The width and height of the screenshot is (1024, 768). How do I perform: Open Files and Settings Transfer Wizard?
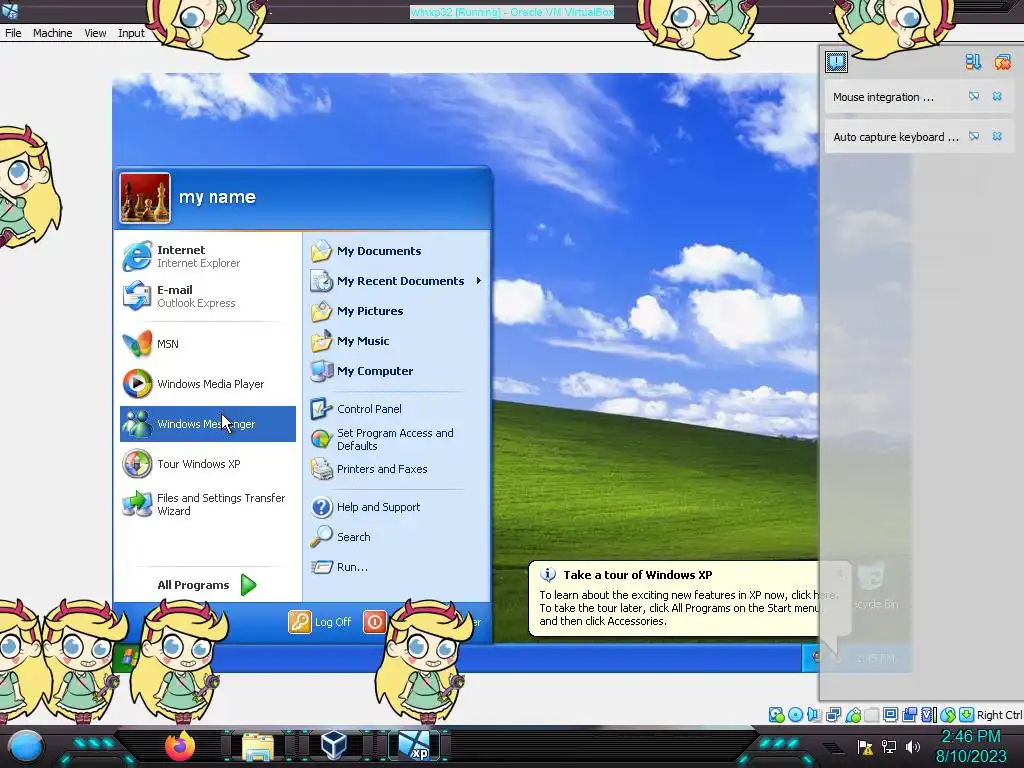coord(208,504)
